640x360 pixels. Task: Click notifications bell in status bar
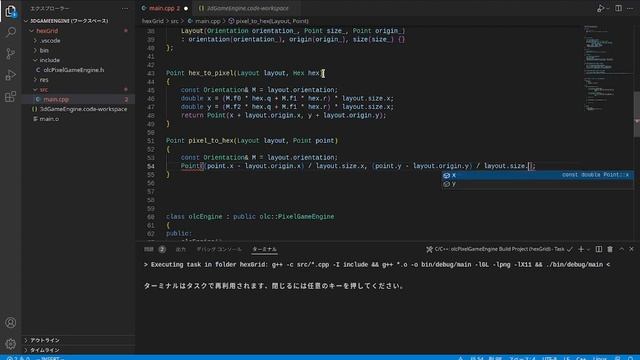click(x=631, y=358)
